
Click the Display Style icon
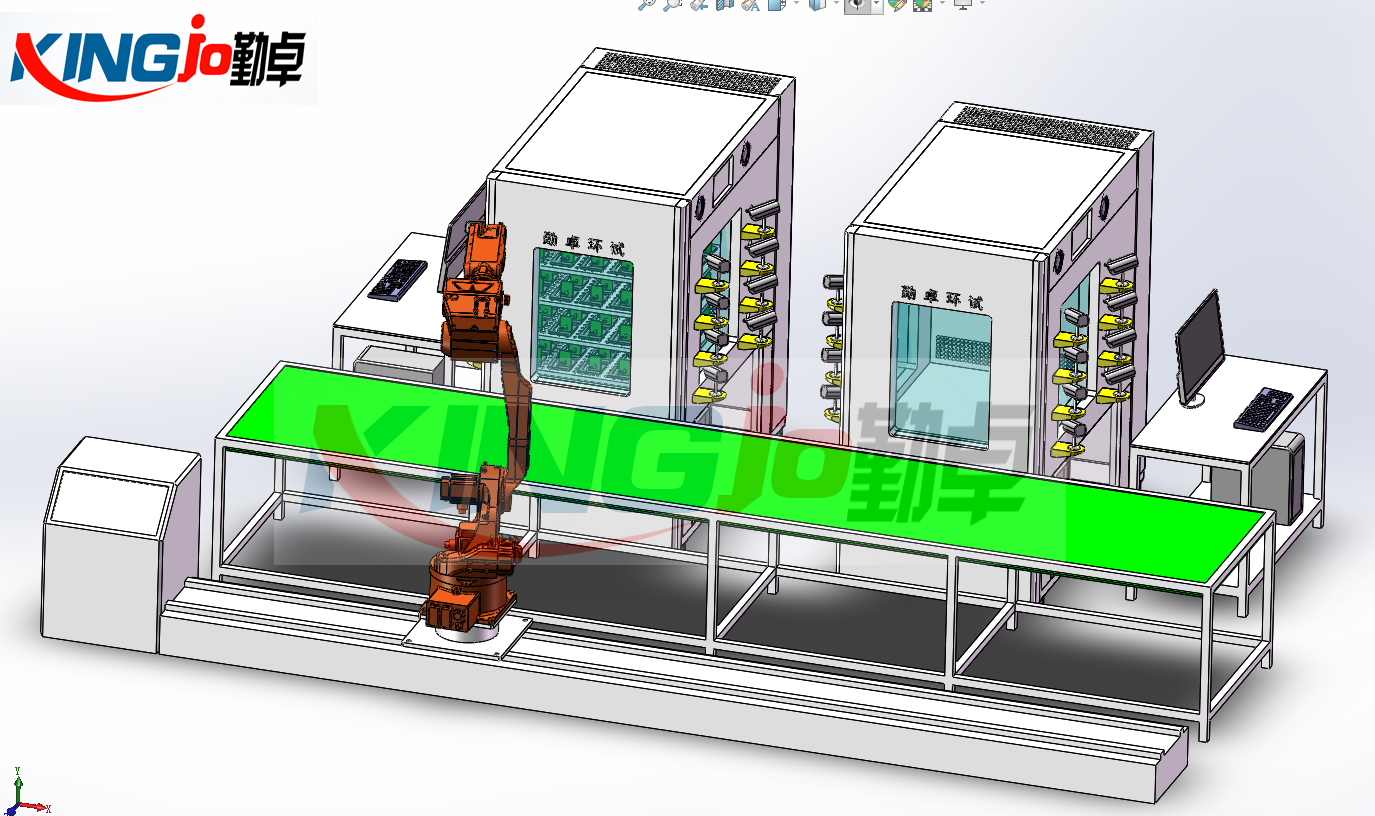pos(817,4)
